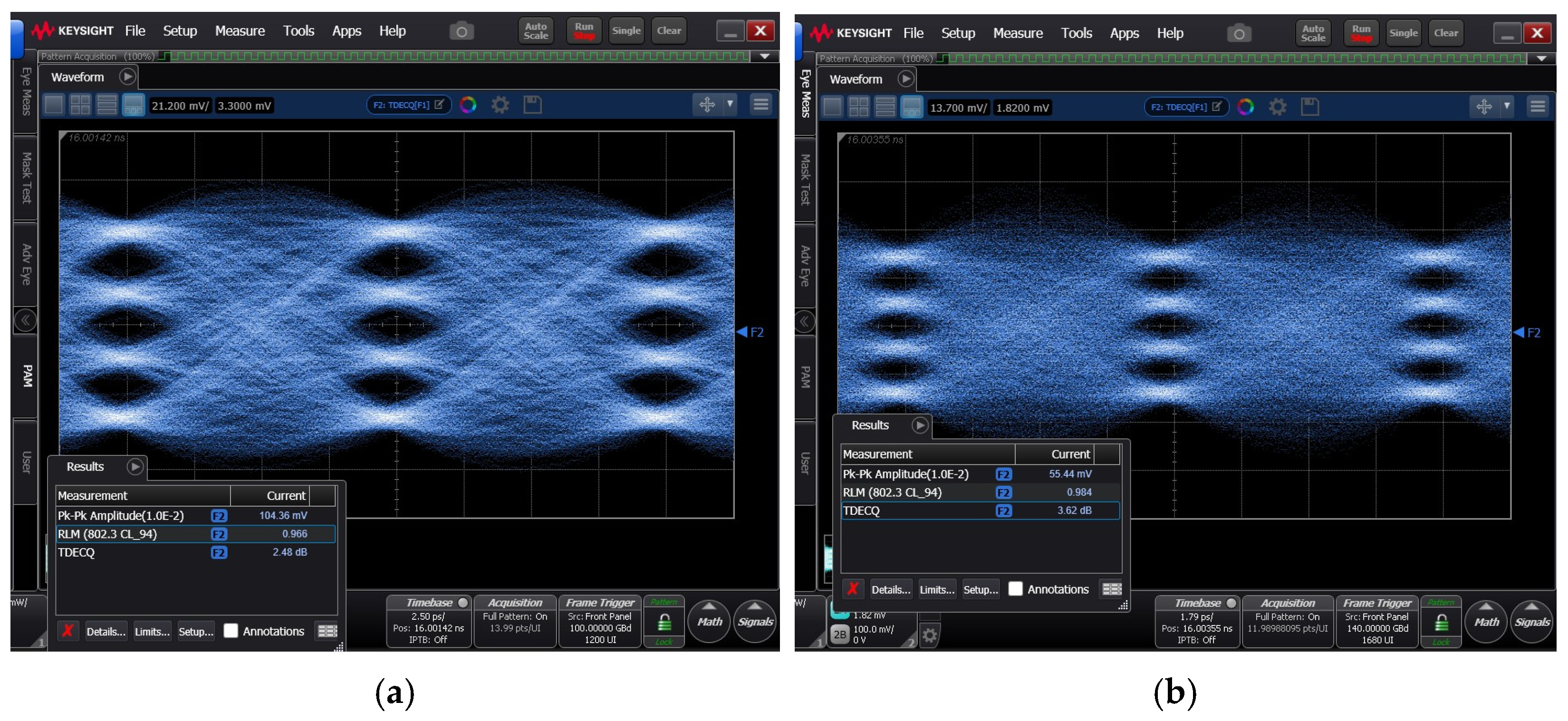
Task: Expand Results panel arrow in window (b)
Action: 920,425
